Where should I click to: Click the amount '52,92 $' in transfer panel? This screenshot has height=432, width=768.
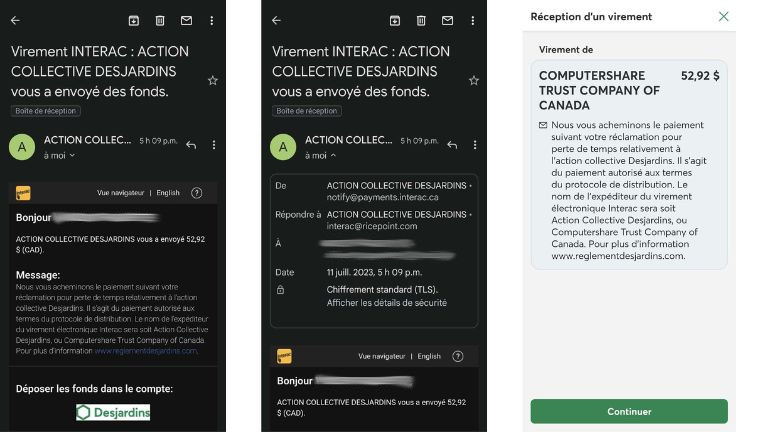pos(700,76)
